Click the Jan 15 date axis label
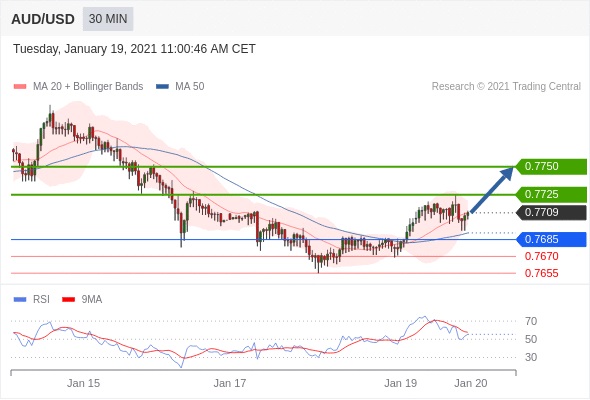 [x=84, y=383]
